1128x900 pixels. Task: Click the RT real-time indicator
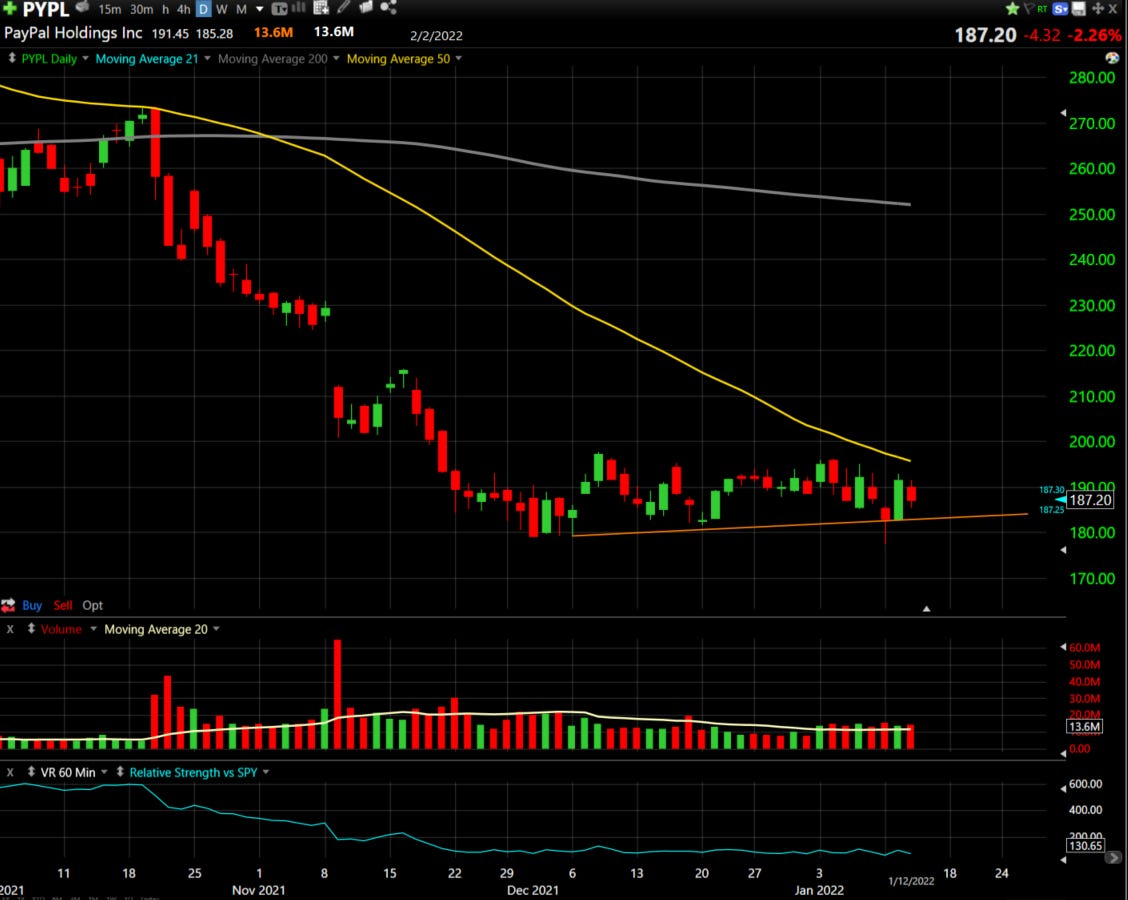click(x=1042, y=9)
